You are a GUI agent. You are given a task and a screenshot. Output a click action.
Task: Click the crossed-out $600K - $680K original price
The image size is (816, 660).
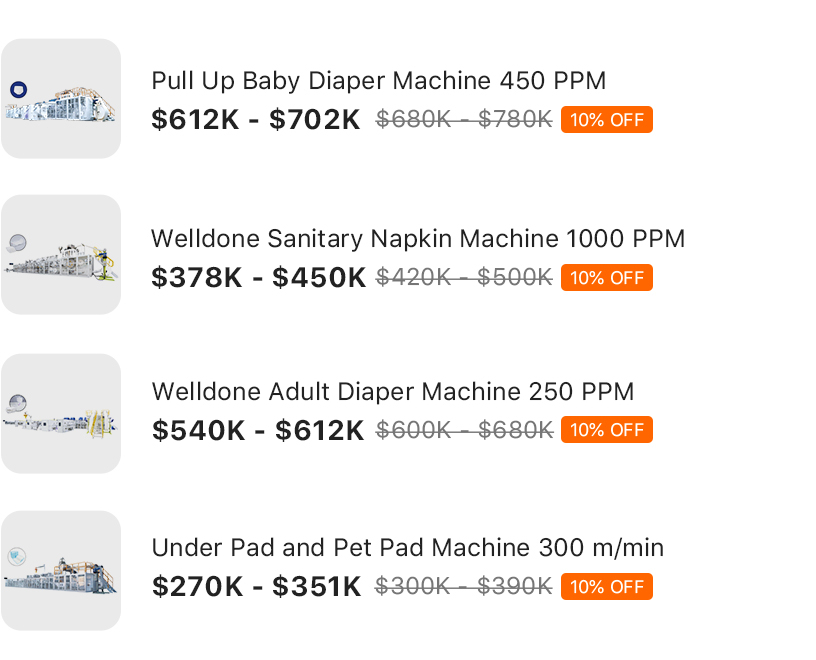point(464,430)
